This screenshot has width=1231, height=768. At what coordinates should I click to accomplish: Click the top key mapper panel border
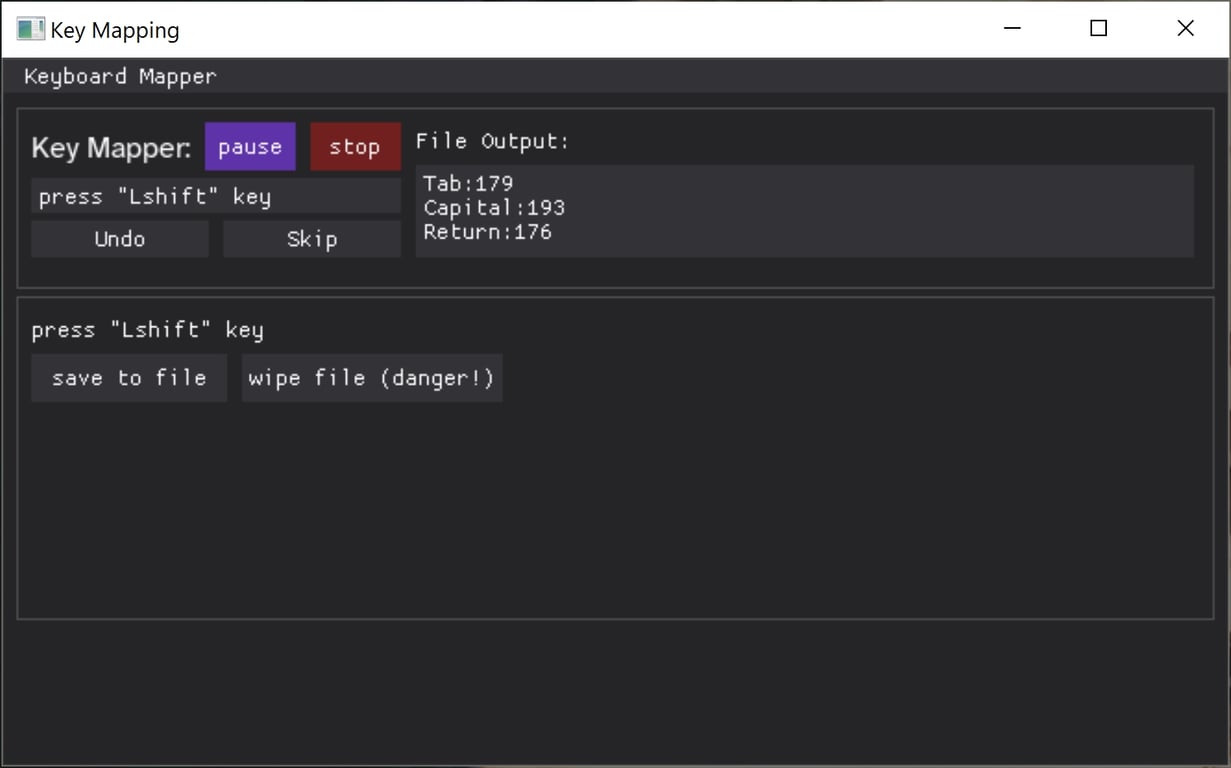(x=615, y=106)
